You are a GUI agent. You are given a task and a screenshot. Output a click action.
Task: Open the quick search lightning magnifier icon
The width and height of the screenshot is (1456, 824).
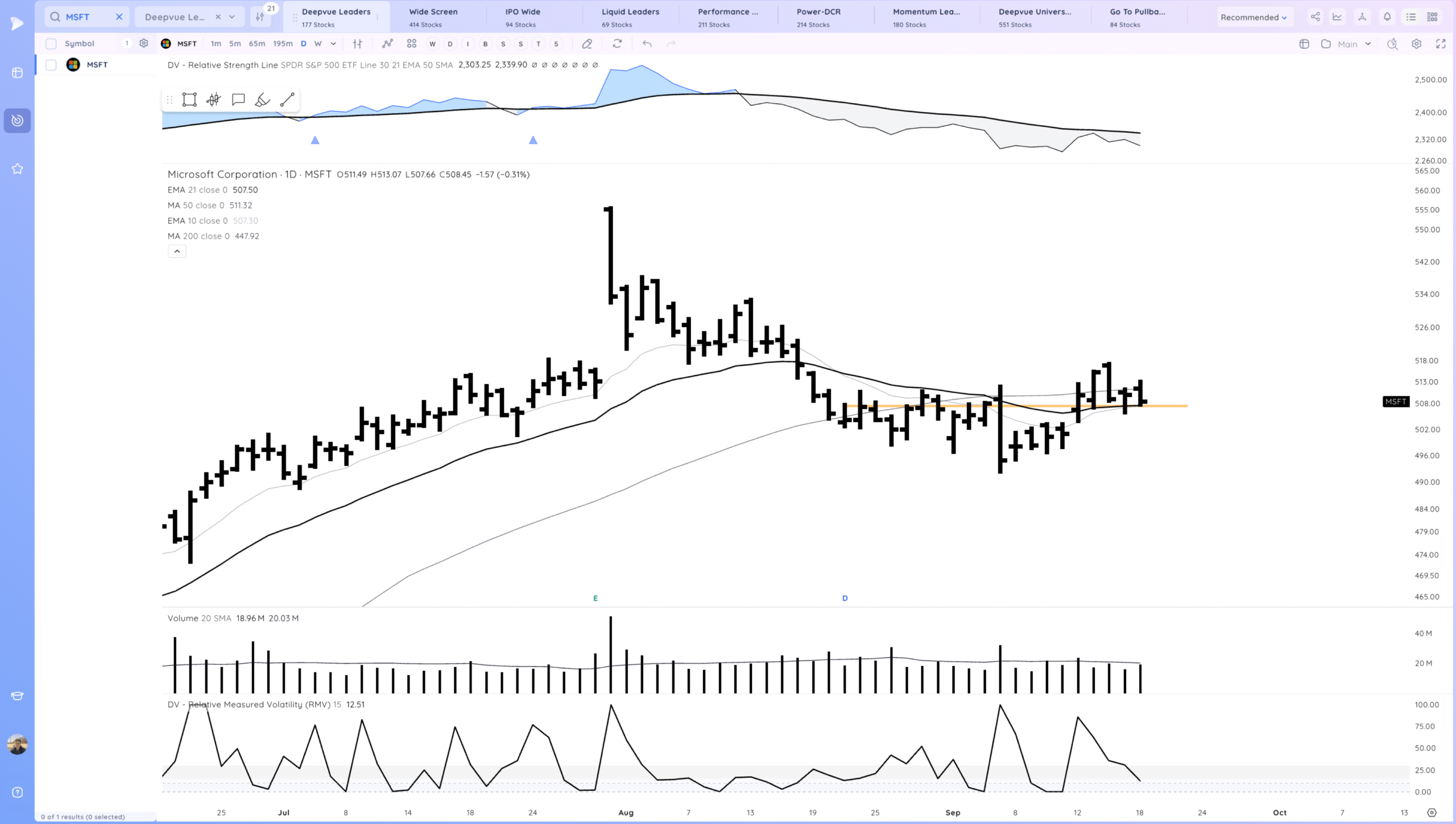coord(1392,44)
